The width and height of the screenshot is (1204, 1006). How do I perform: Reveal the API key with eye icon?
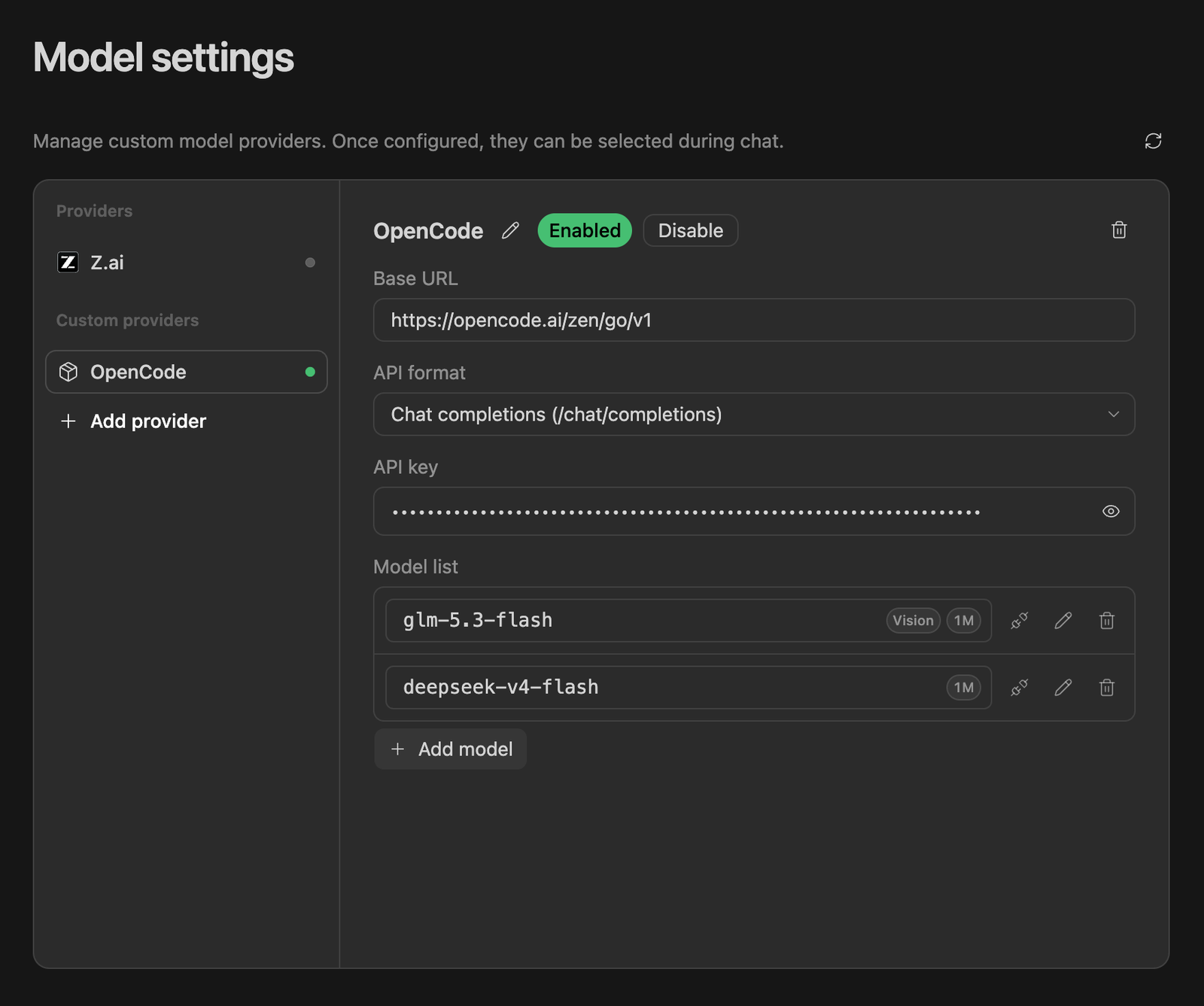pyautogui.click(x=1111, y=512)
